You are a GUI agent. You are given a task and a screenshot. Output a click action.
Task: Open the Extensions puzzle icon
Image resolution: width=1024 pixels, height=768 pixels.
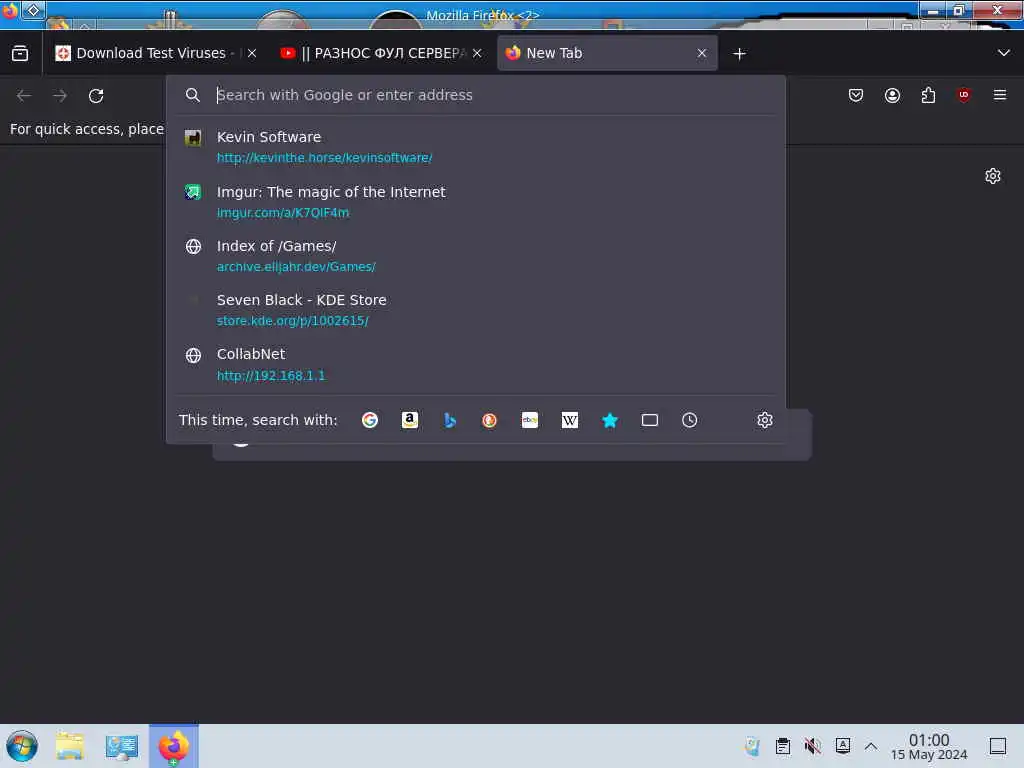tap(928, 95)
